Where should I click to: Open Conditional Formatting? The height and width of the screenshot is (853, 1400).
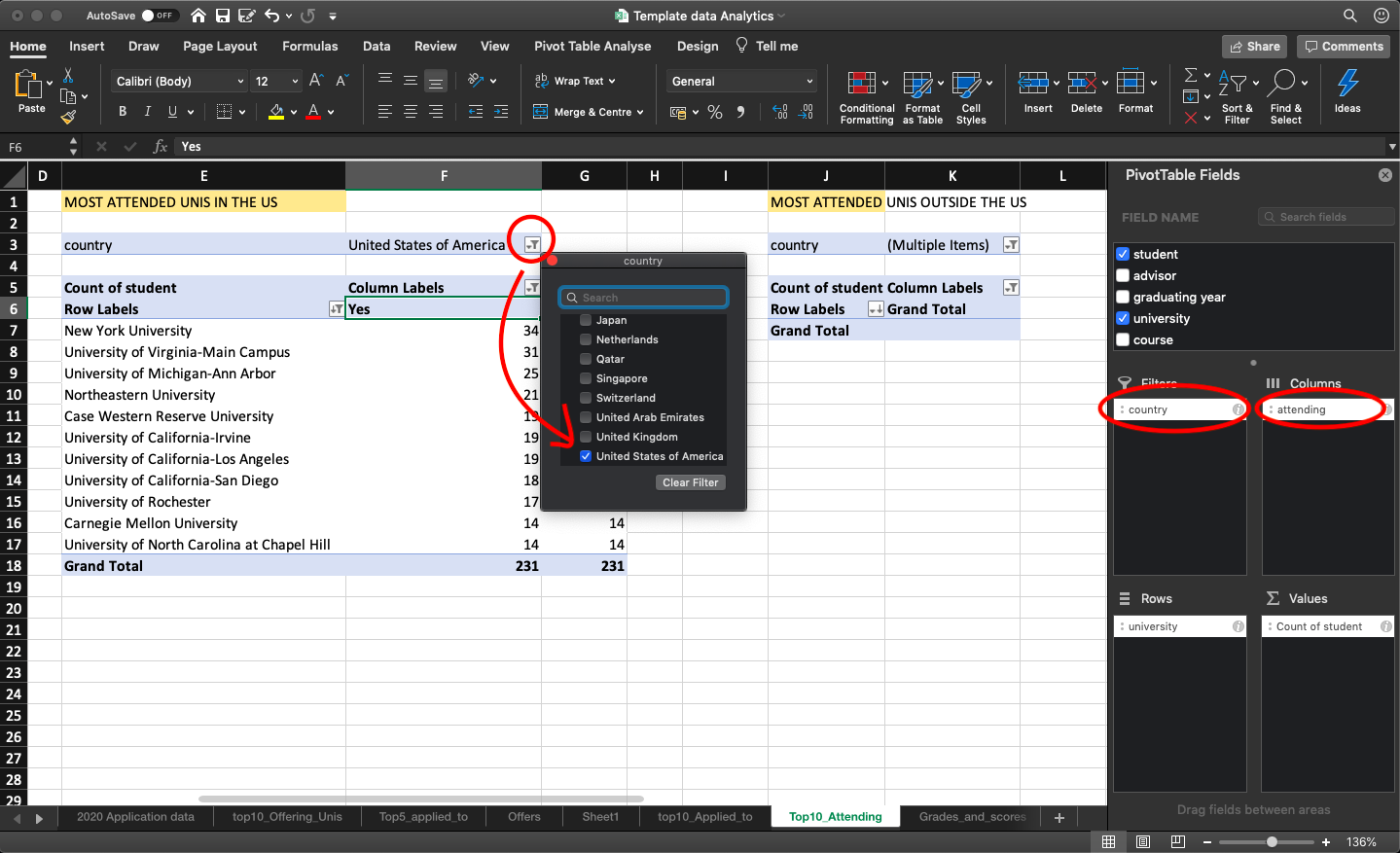[x=866, y=97]
